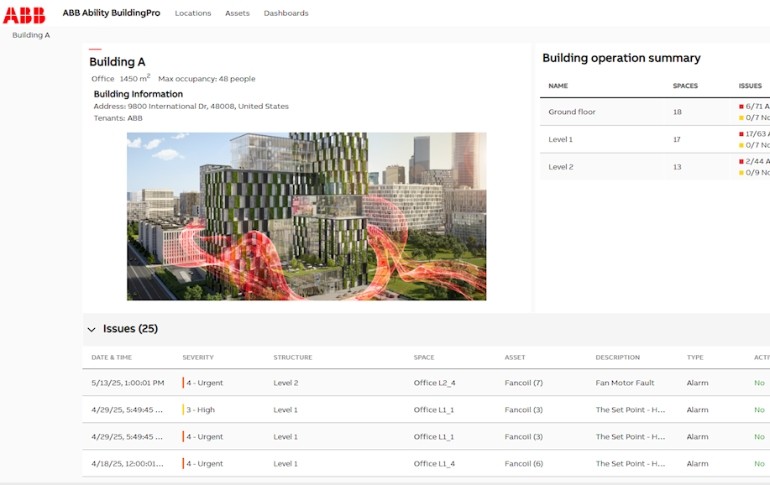Open the Dashboards menu
The width and height of the screenshot is (770, 485).
[286, 13]
